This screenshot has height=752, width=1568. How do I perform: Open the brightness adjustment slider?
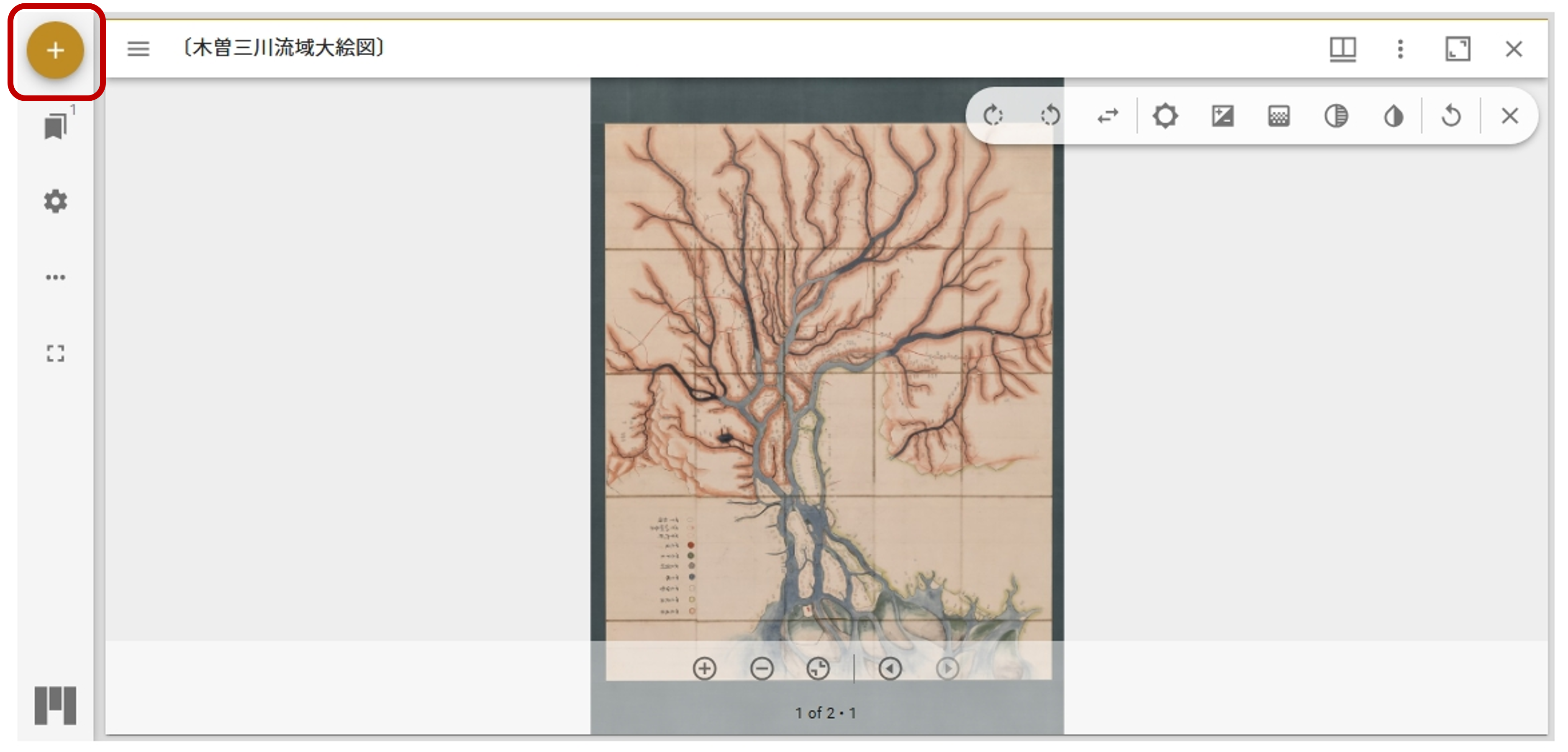click(1165, 115)
